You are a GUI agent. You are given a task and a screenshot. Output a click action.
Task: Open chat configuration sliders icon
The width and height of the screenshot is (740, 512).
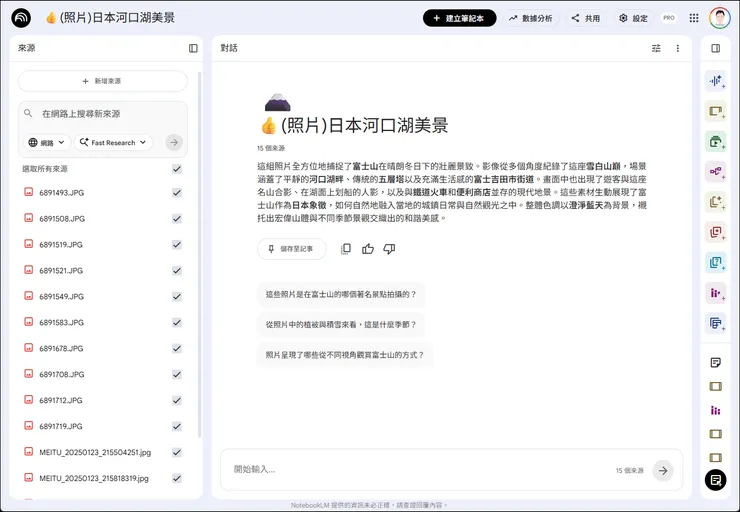coord(656,48)
